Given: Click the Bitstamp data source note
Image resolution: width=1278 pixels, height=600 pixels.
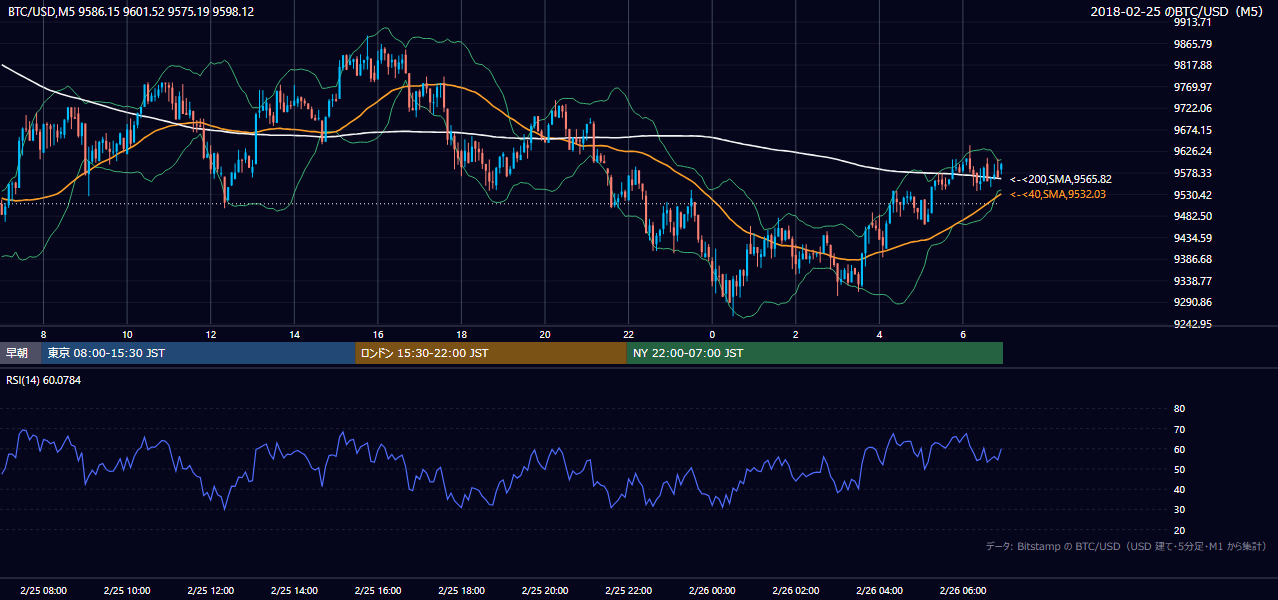Looking at the screenshot, I should coord(1126,546).
